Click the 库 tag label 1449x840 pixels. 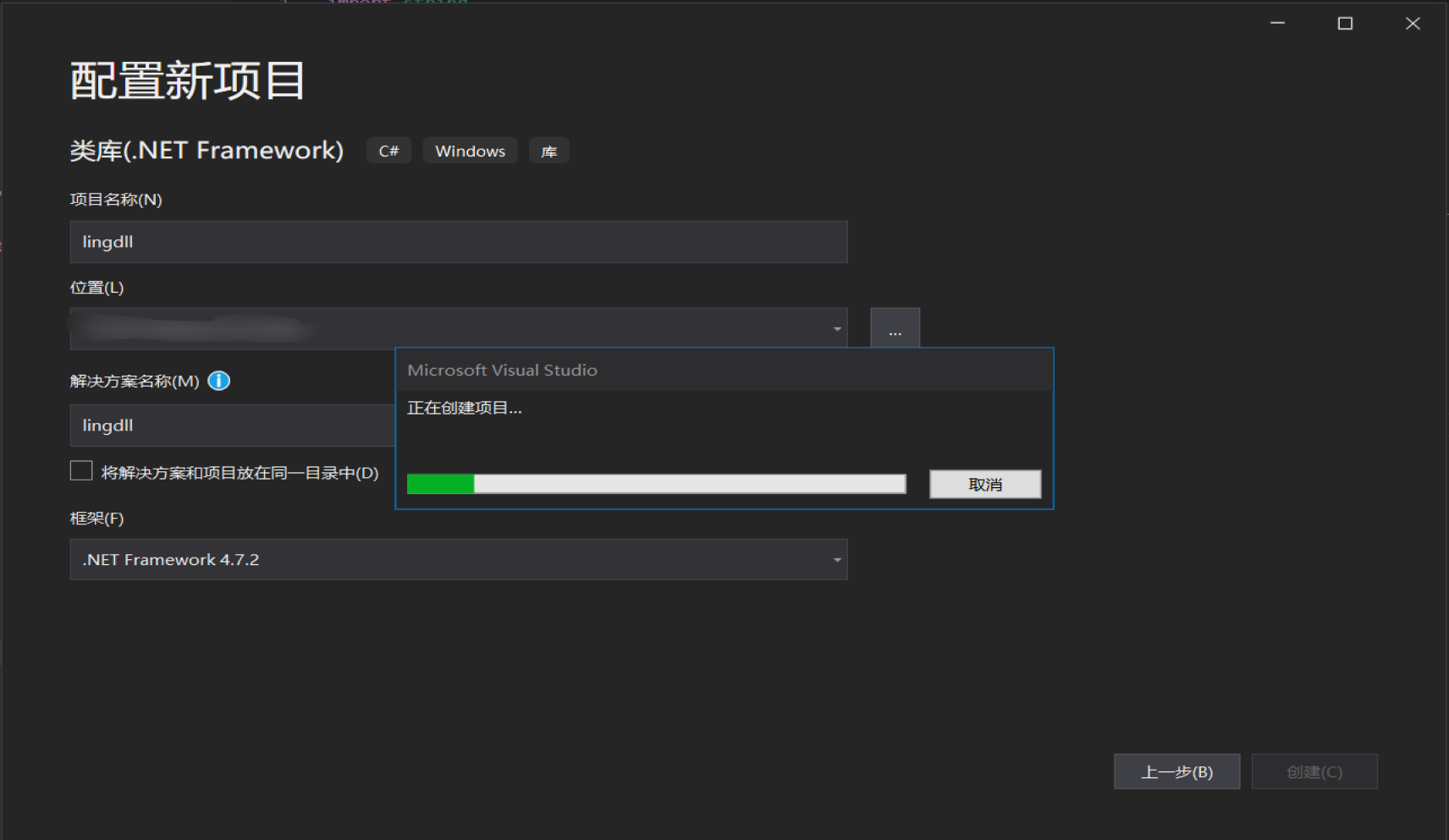pos(549,151)
